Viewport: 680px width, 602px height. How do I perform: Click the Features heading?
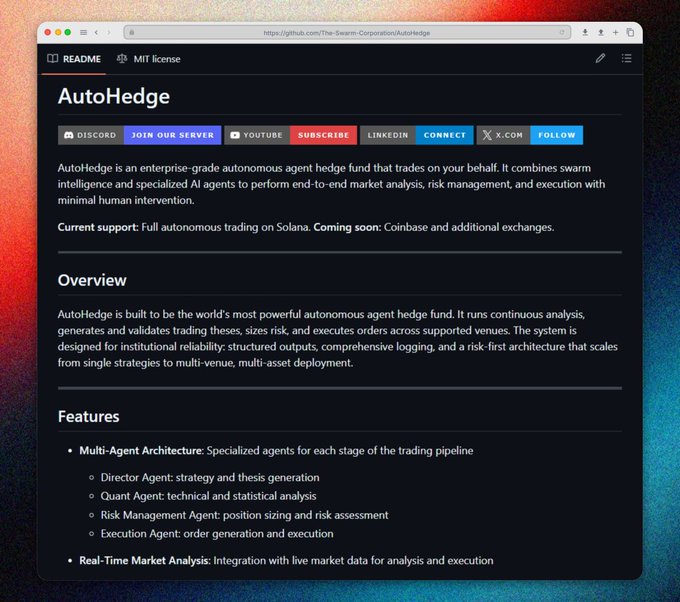pos(88,416)
